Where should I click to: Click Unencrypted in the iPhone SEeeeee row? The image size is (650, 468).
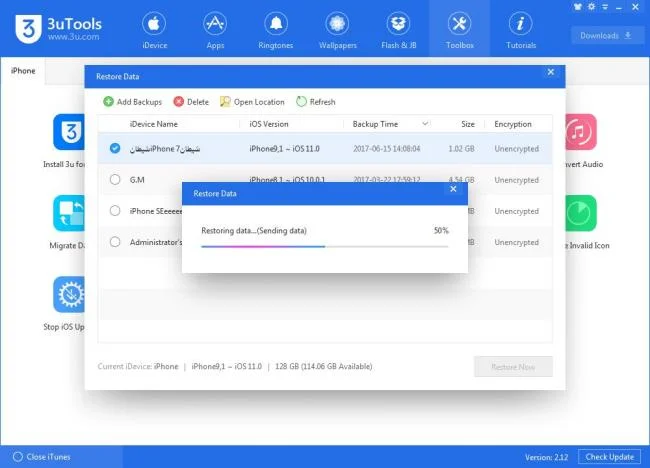tap(516, 211)
